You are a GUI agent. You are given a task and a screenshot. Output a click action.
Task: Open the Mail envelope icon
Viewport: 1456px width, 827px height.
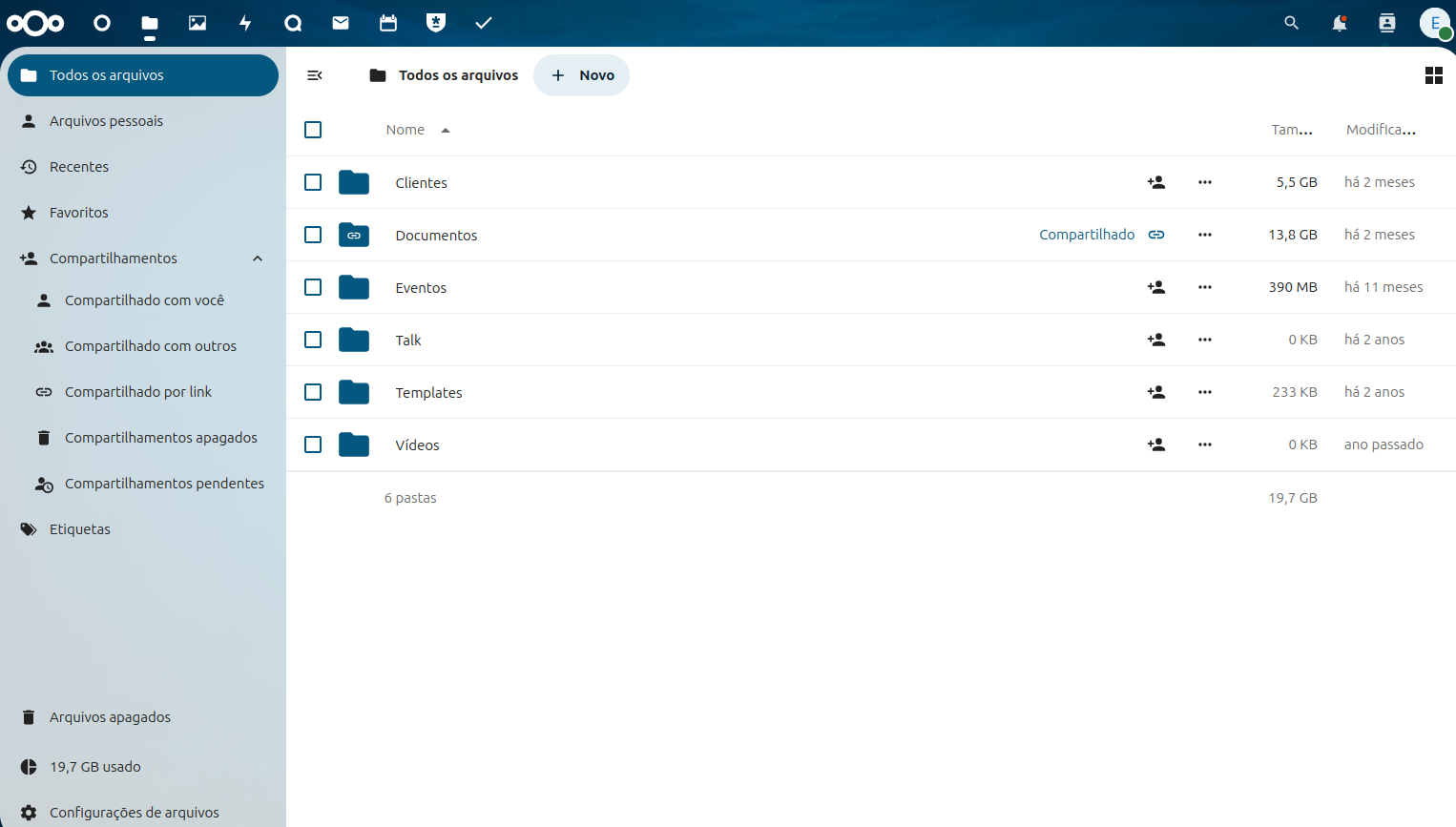(341, 23)
